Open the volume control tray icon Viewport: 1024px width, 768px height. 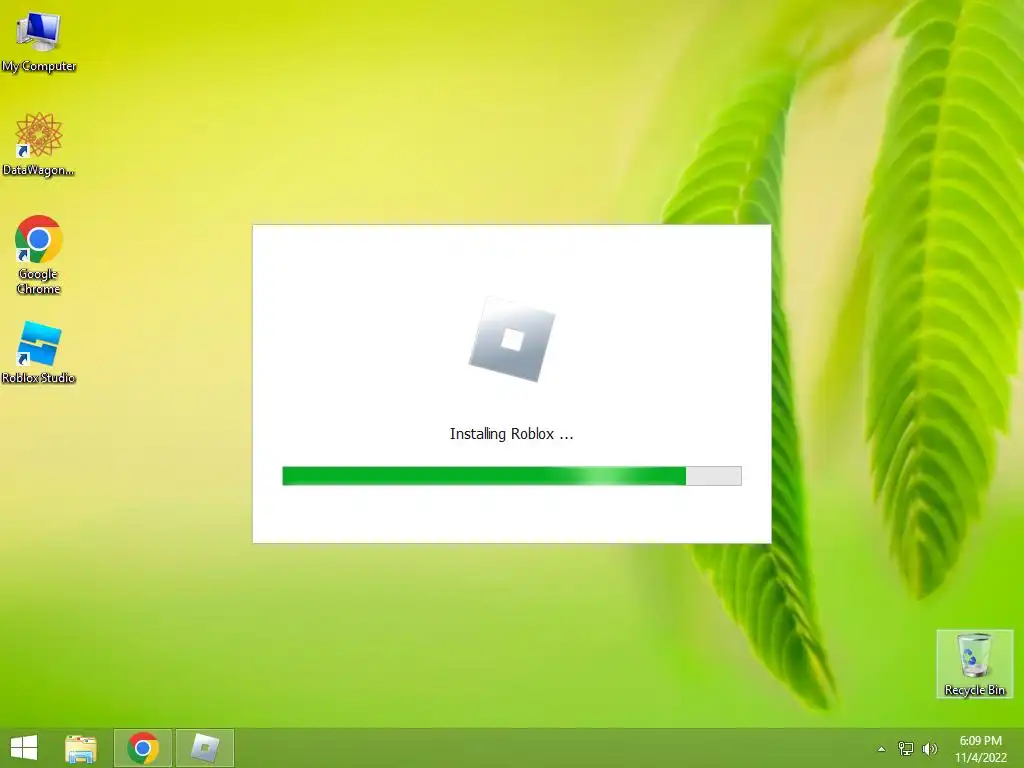930,749
